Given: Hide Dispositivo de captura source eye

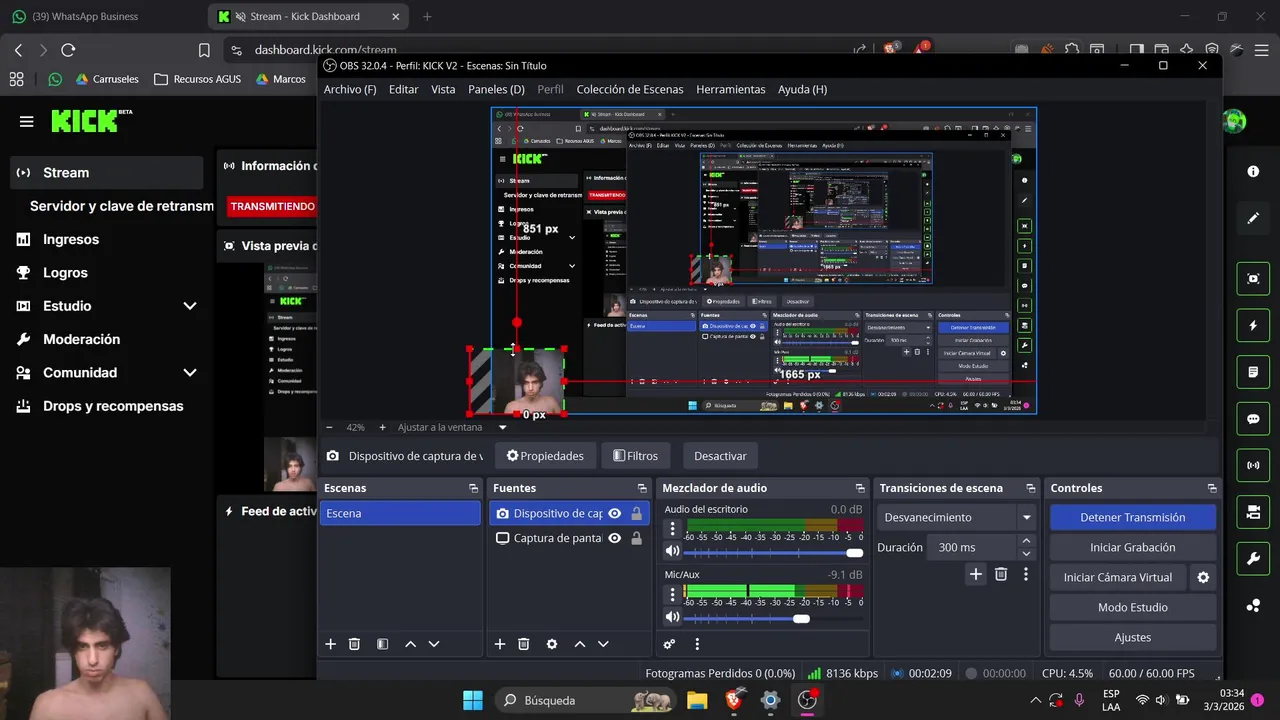Looking at the screenshot, I should (x=614, y=513).
